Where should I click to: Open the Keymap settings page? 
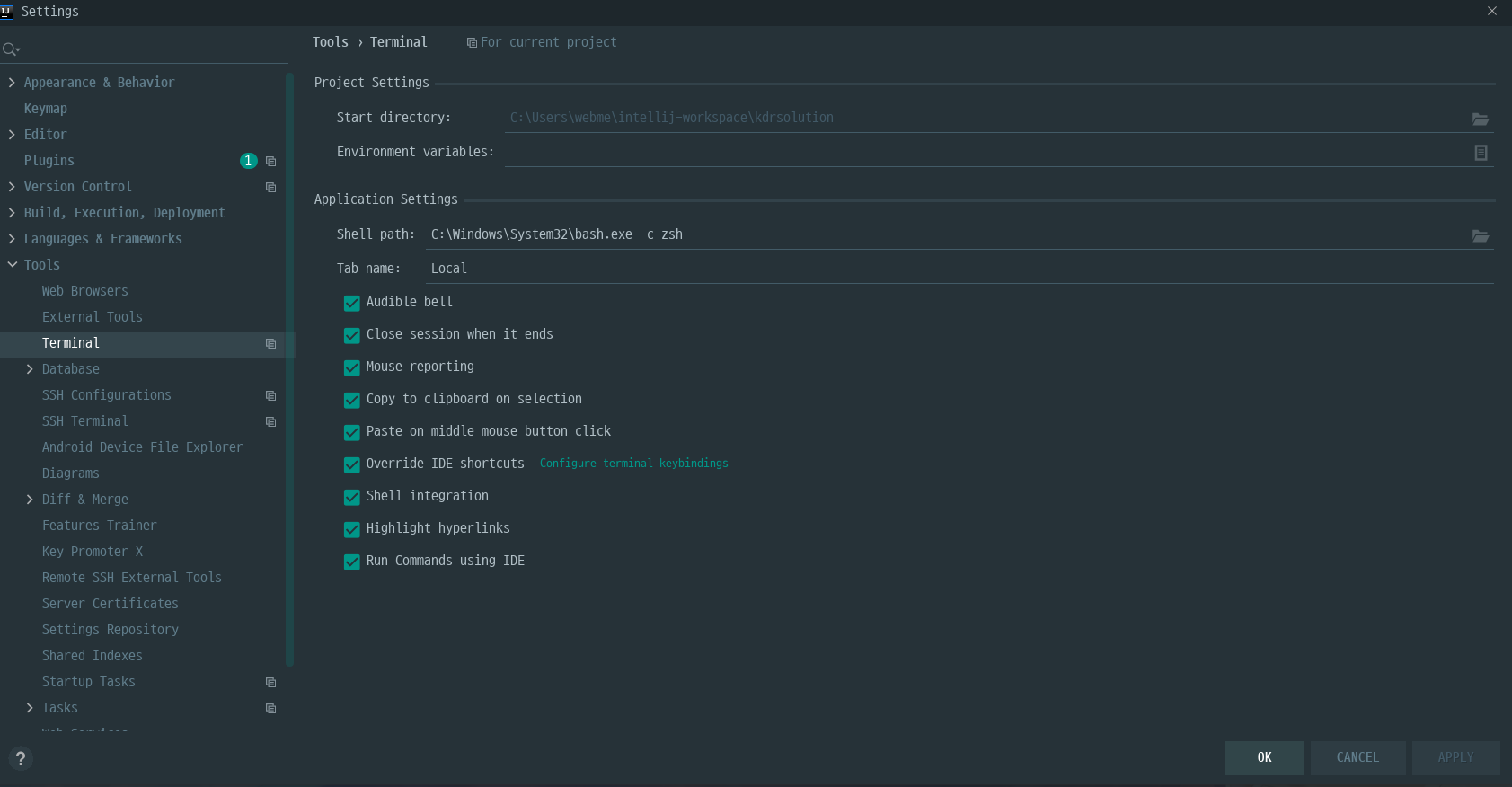coord(46,109)
